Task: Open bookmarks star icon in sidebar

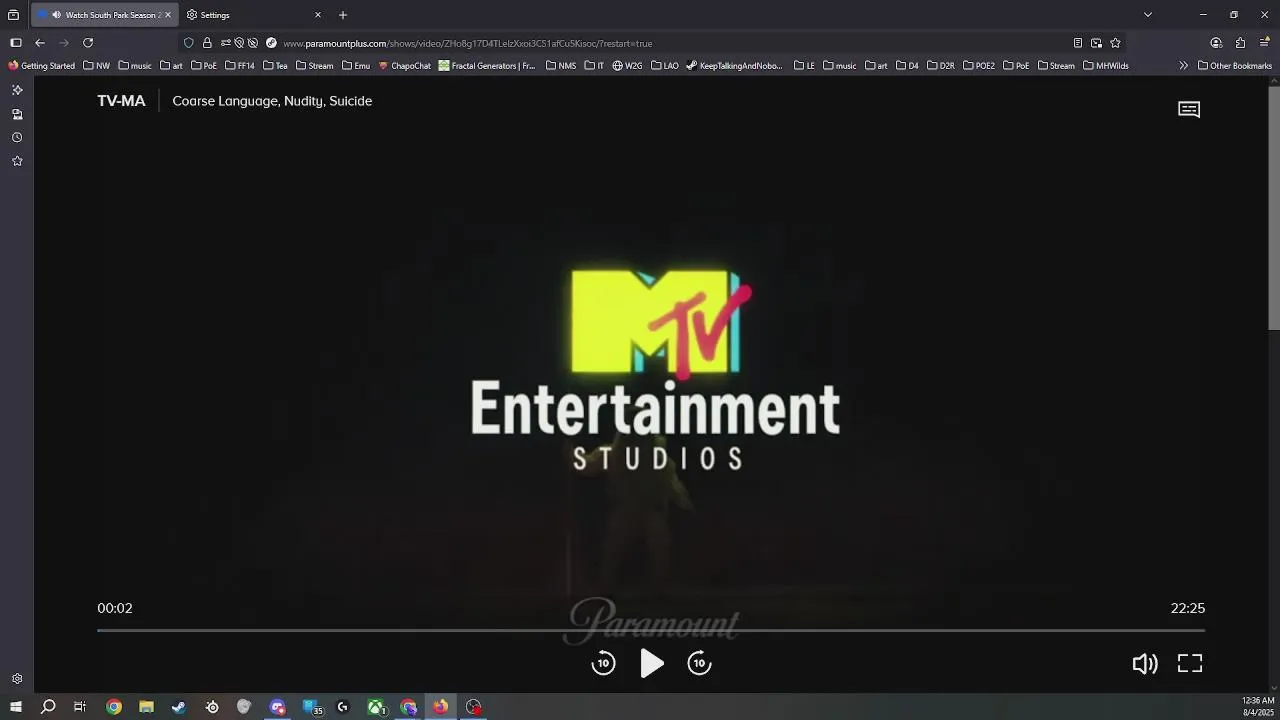Action: point(17,161)
